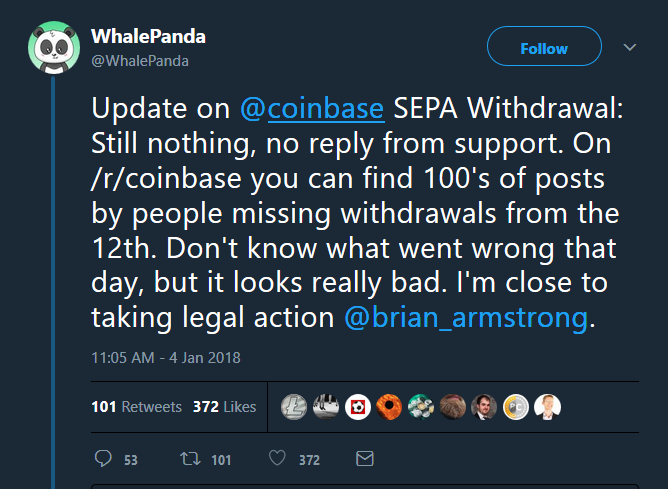This screenshot has width=668, height=489.
Task: Click the red camera-logo liker avatar
Action: pyautogui.click(x=359, y=407)
